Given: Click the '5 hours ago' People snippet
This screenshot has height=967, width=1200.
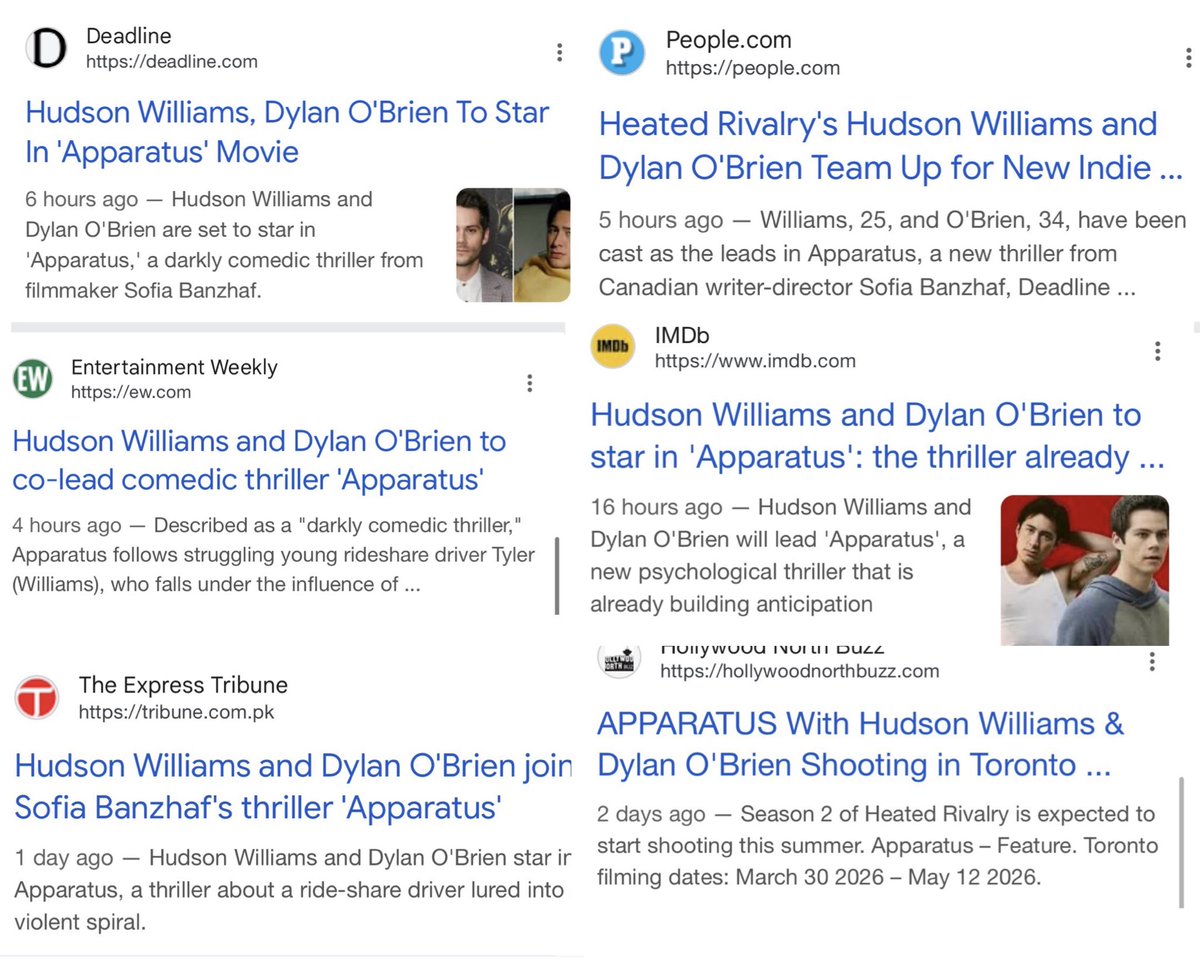Looking at the screenshot, I should (x=892, y=254).
